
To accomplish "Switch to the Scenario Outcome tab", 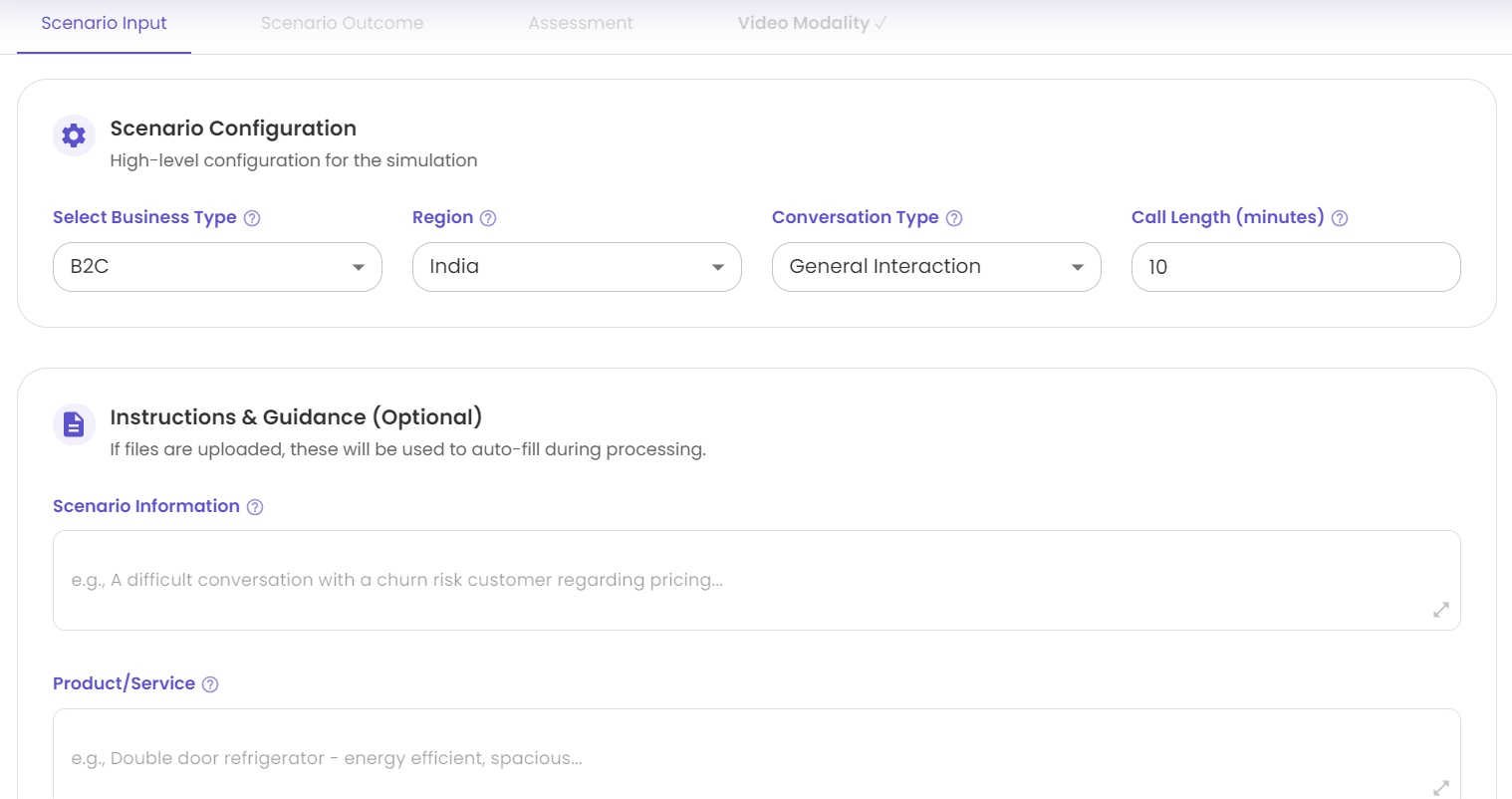I will 342,23.
